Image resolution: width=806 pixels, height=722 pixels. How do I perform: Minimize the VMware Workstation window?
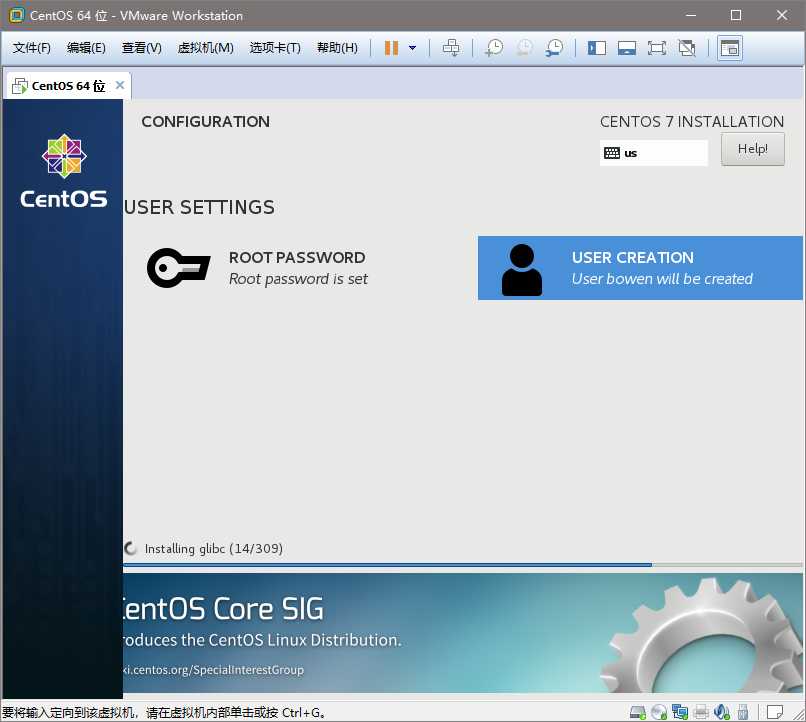click(x=691, y=15)
